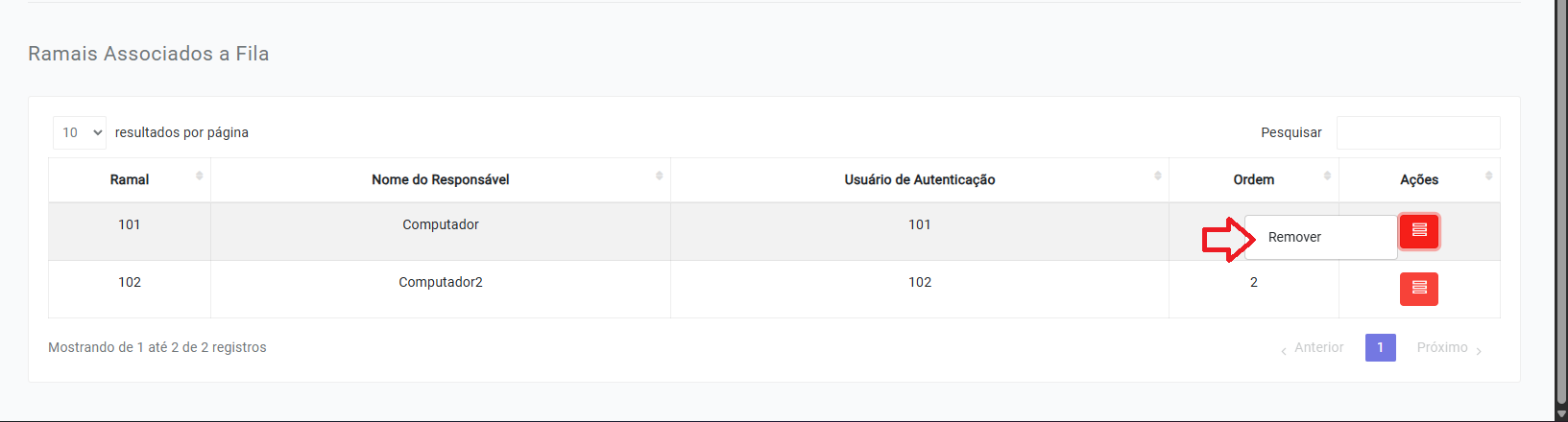The height and width of the screenshot is (422, 1568).
Task: Open actions menu icon for ramal 102
Action: [1418, 289]
